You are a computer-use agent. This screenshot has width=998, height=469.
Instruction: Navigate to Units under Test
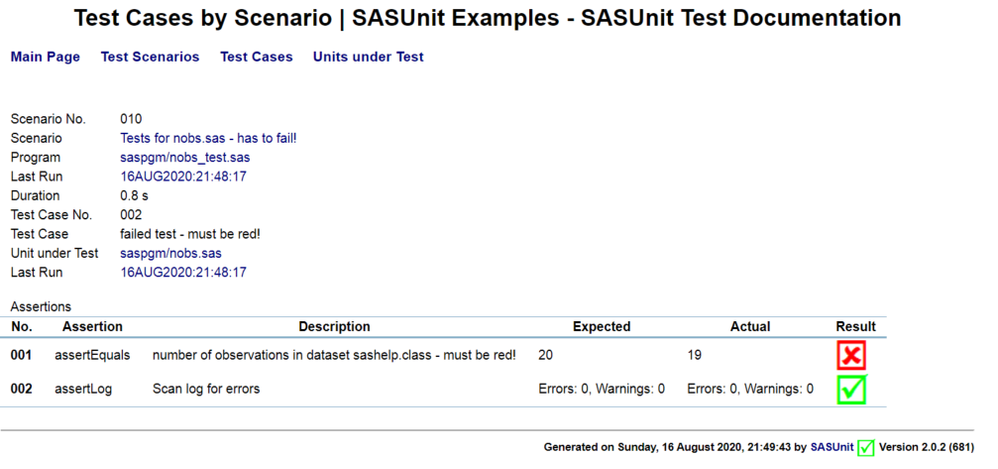pyautogui.click(x=368, y=57)
